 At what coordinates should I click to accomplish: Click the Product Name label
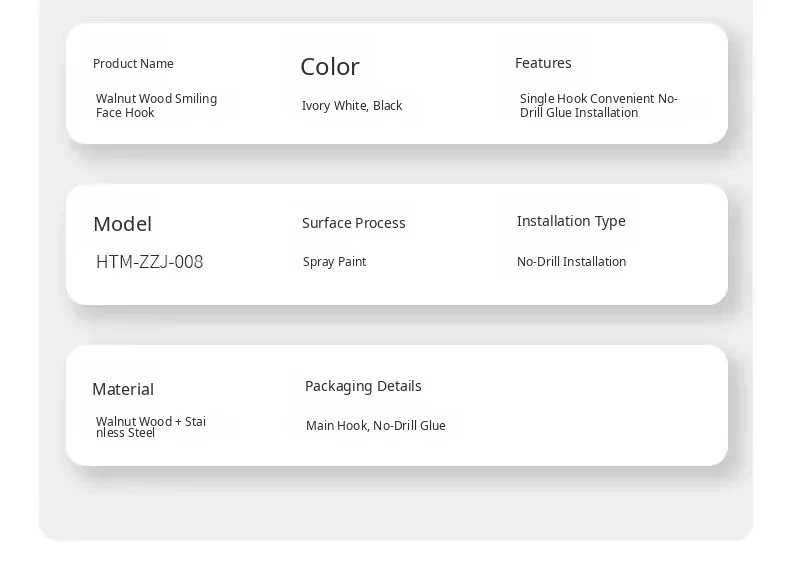pyautogui.click(x=133, y=64)
